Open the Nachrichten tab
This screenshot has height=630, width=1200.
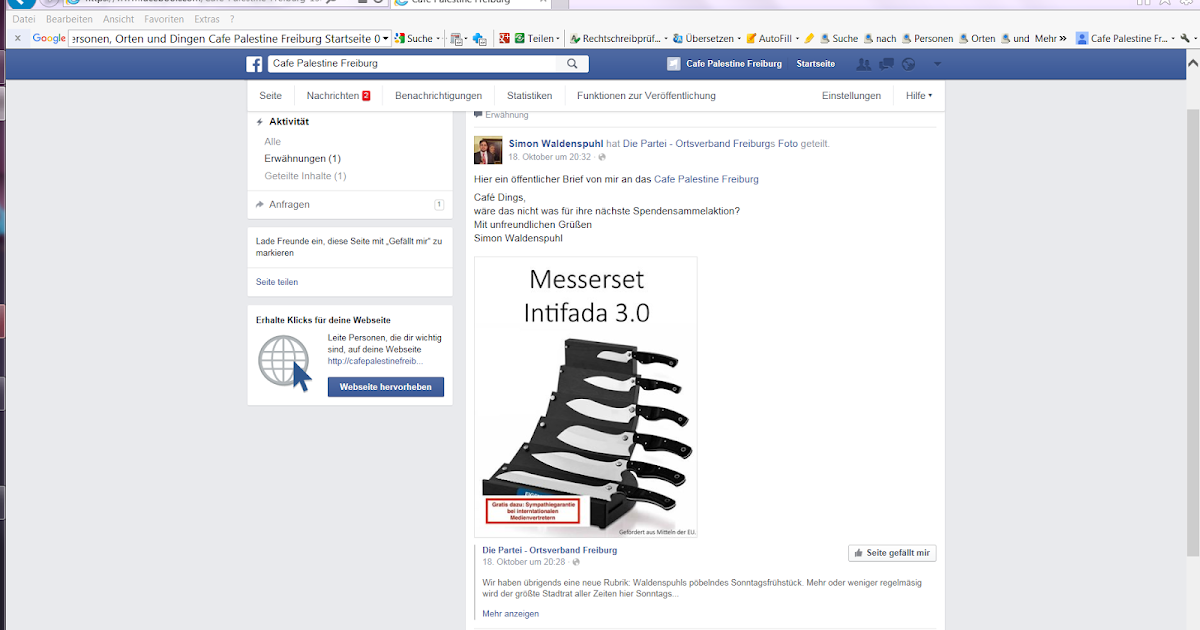point(339,96)
